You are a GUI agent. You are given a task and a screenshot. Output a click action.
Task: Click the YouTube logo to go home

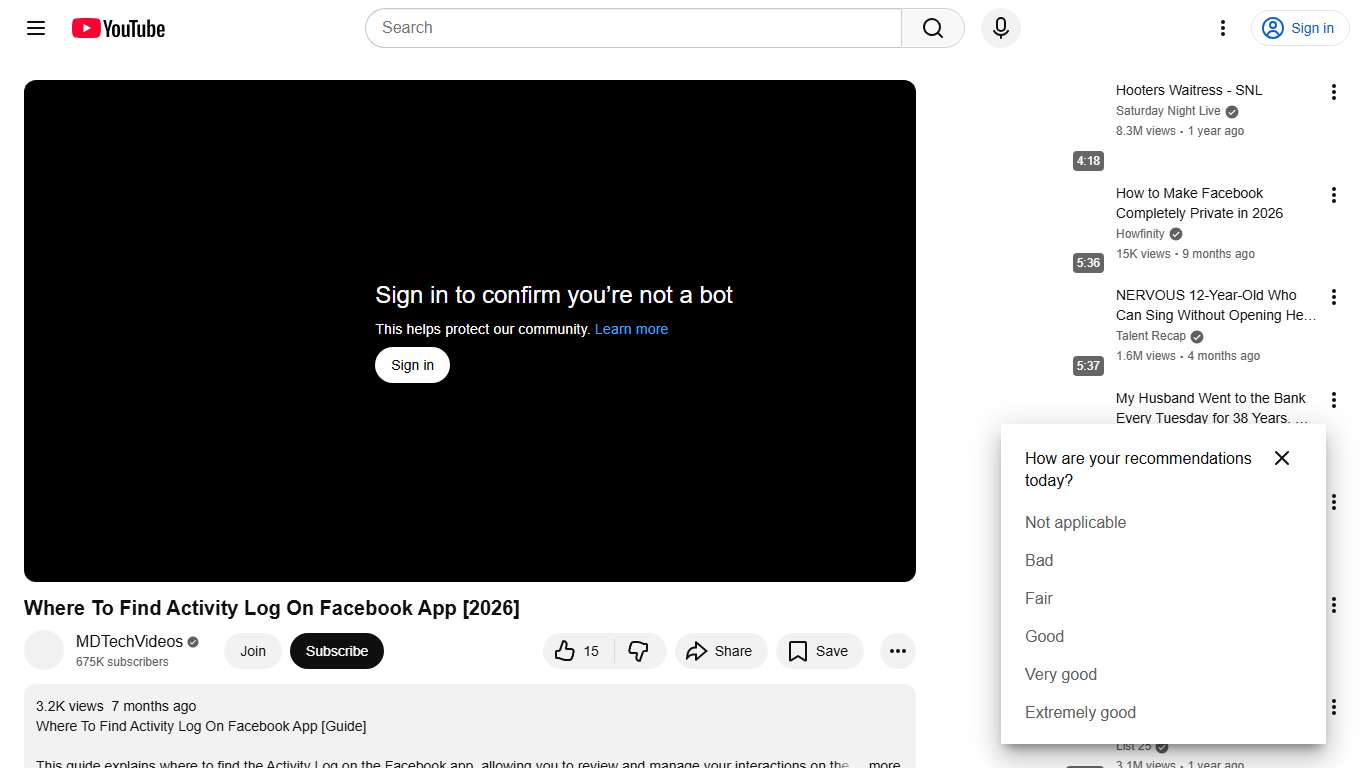tap(117, 28)
